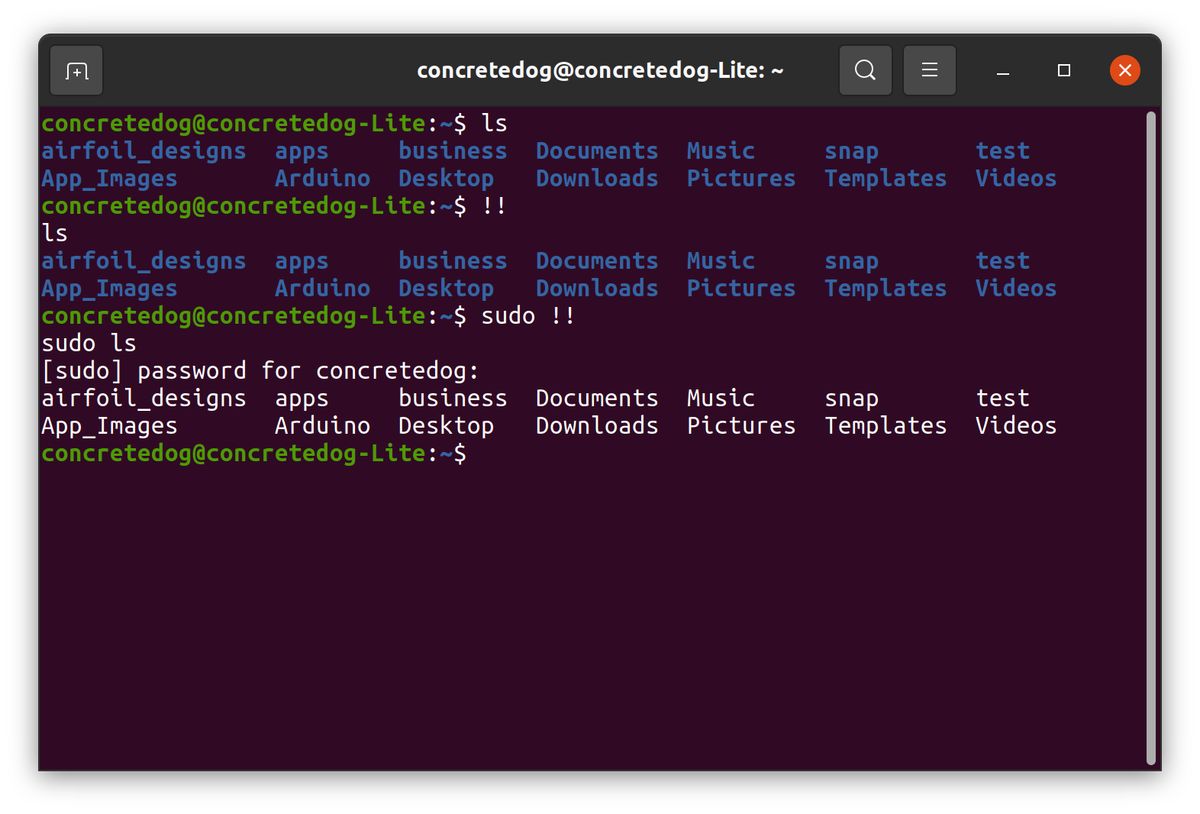Click the new tab icon at top left

click(x=76, y=70)
